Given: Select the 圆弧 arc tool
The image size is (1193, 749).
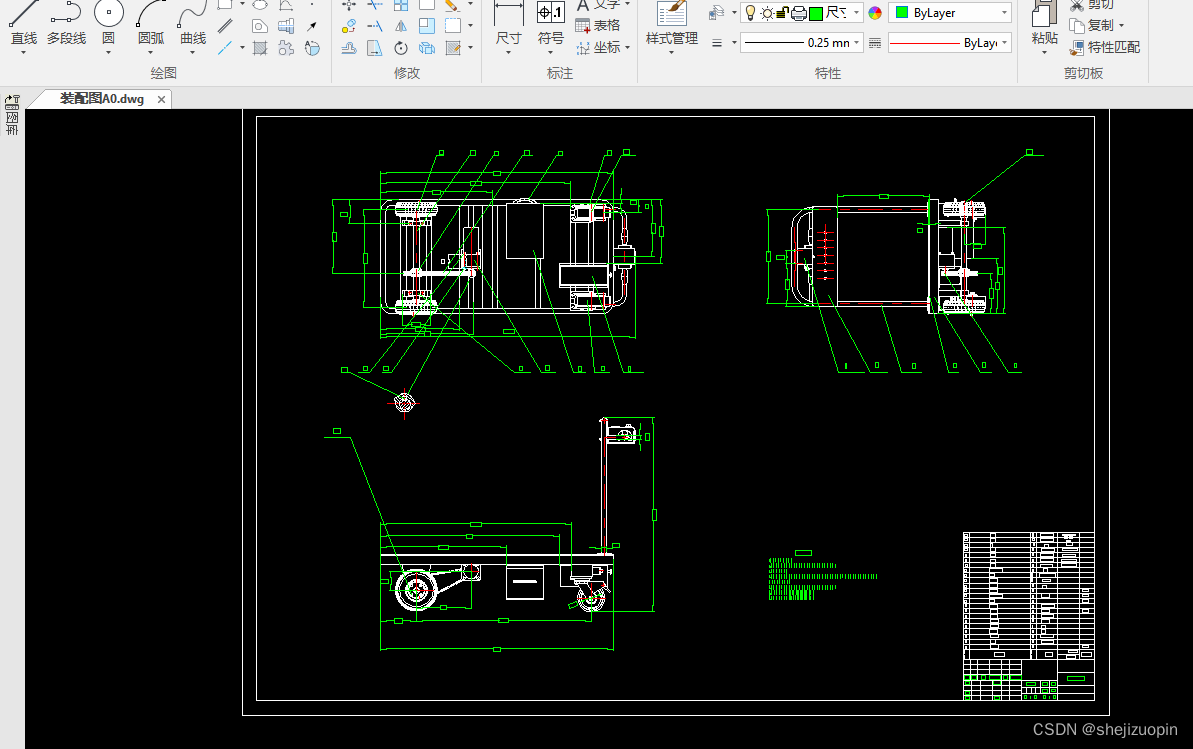Looking at the screenshot, I should pyautogui.click(x=151, y=23).
